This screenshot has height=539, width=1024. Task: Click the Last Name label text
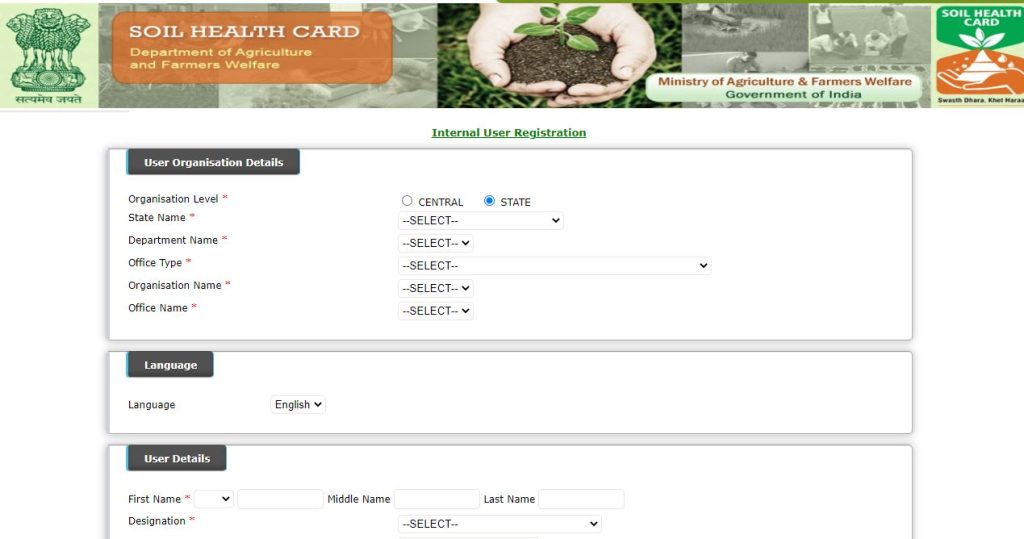(x=509, y=499)
